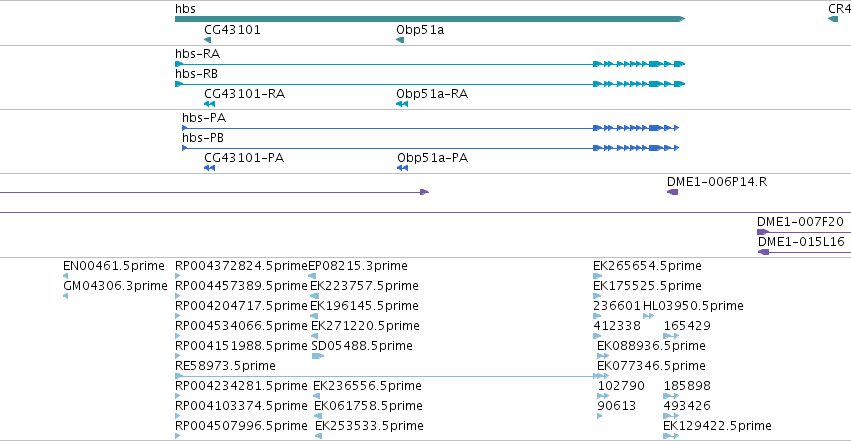
Task: Click the 'EK088936.5prime' label
Action: [651, 346]
